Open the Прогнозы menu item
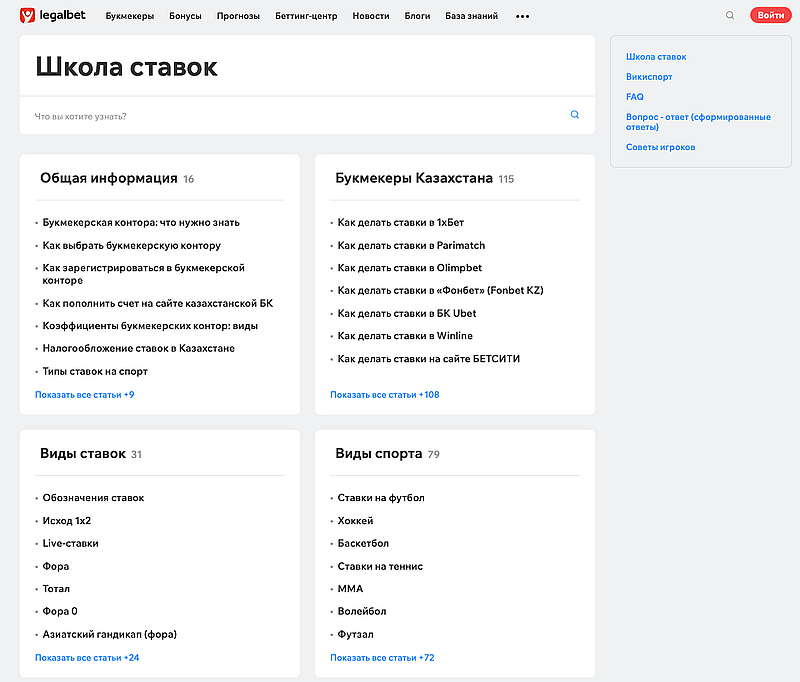800x682 pixels. [x=239, y=15]
